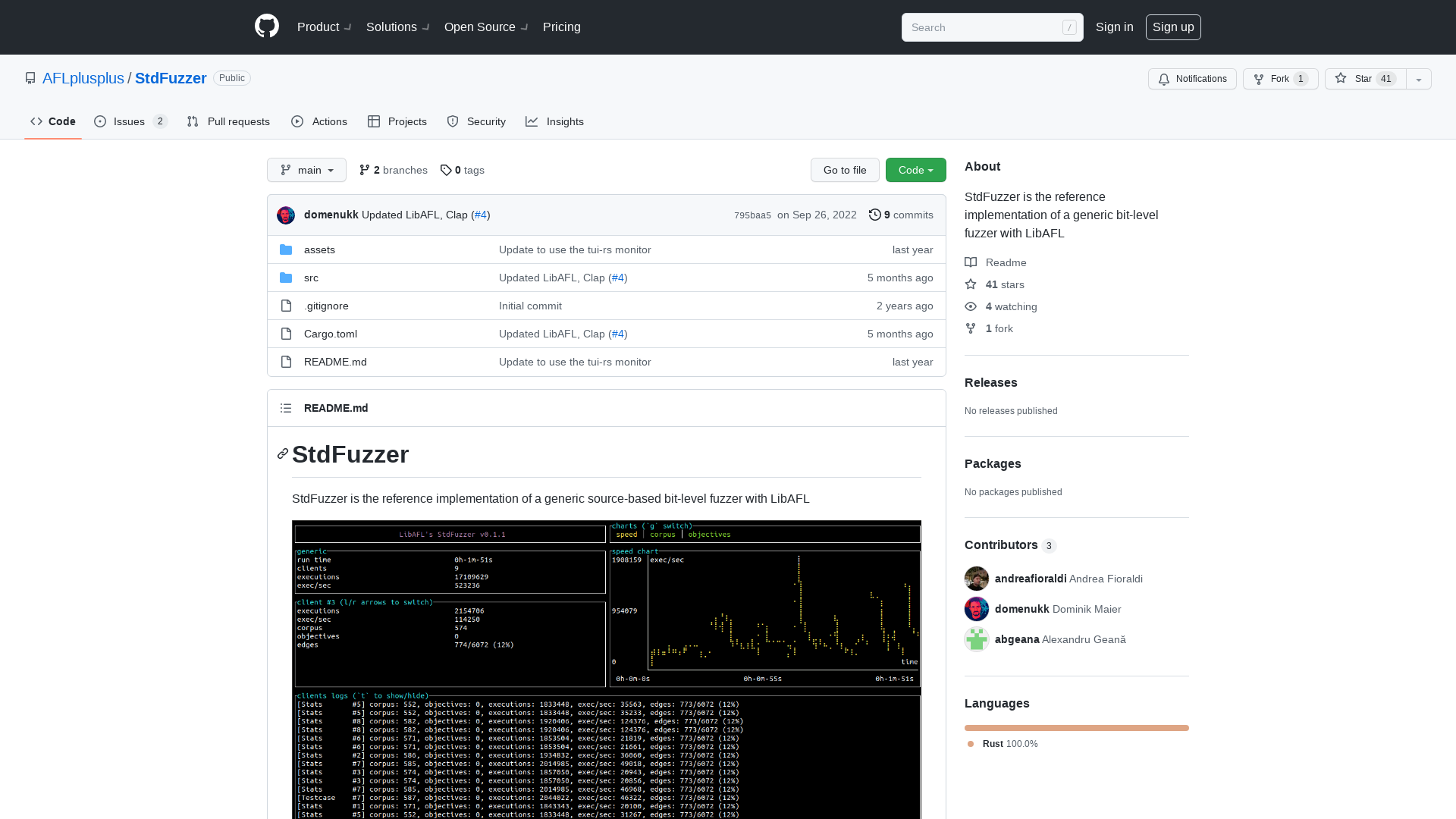Click the fork icon beside 1 fork

(x=971, y=328)
